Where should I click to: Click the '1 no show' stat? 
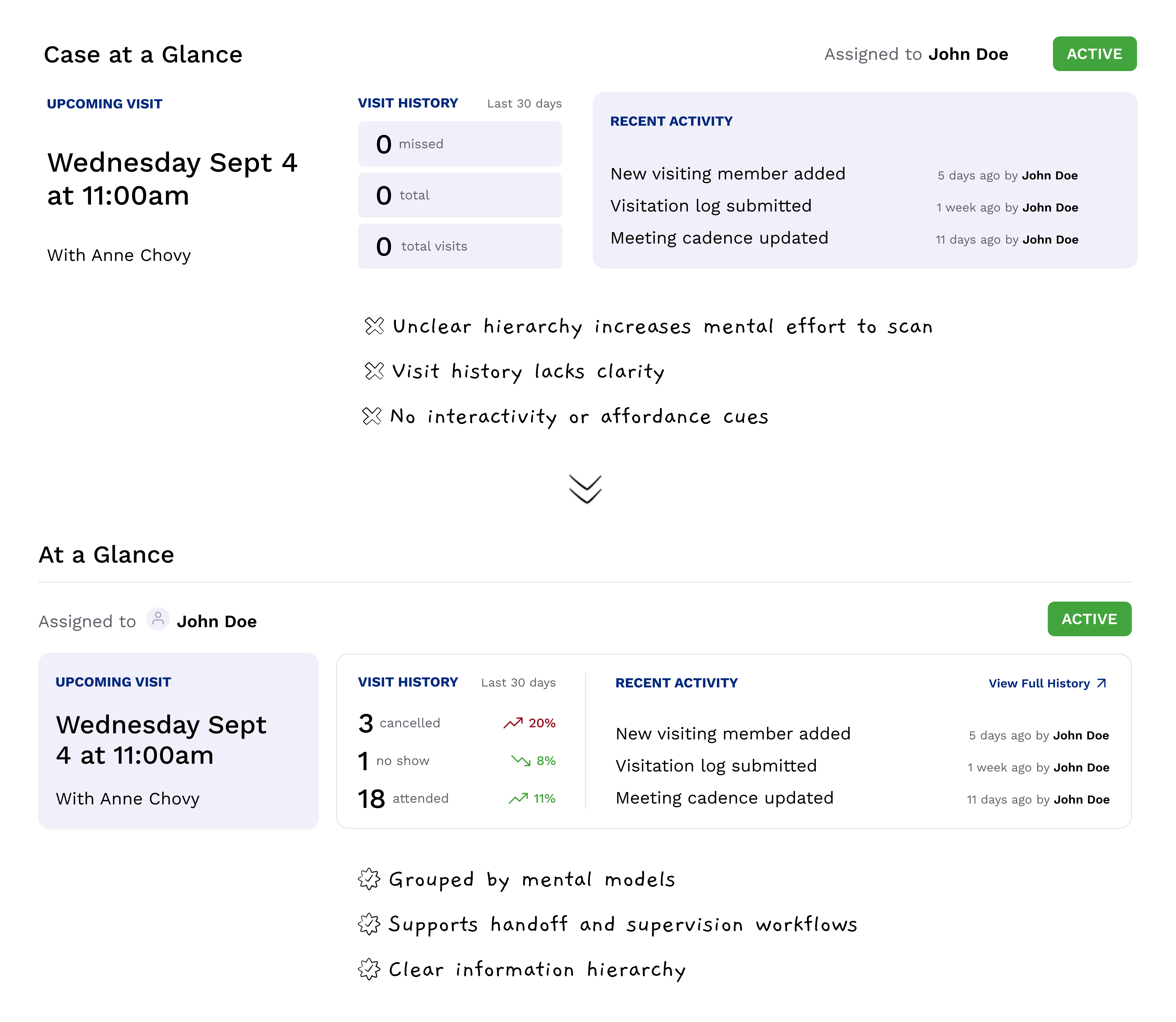(393, 761)
